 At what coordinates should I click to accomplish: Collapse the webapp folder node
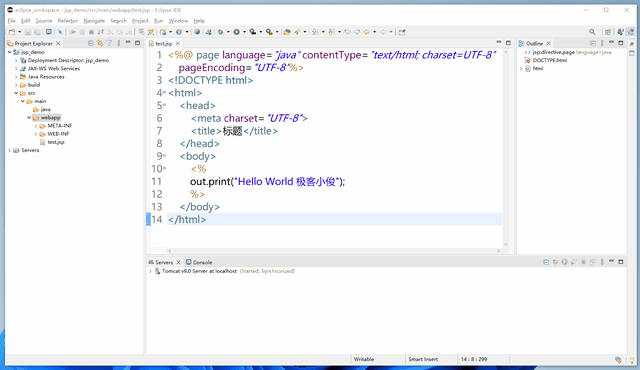tap(29, 117)
